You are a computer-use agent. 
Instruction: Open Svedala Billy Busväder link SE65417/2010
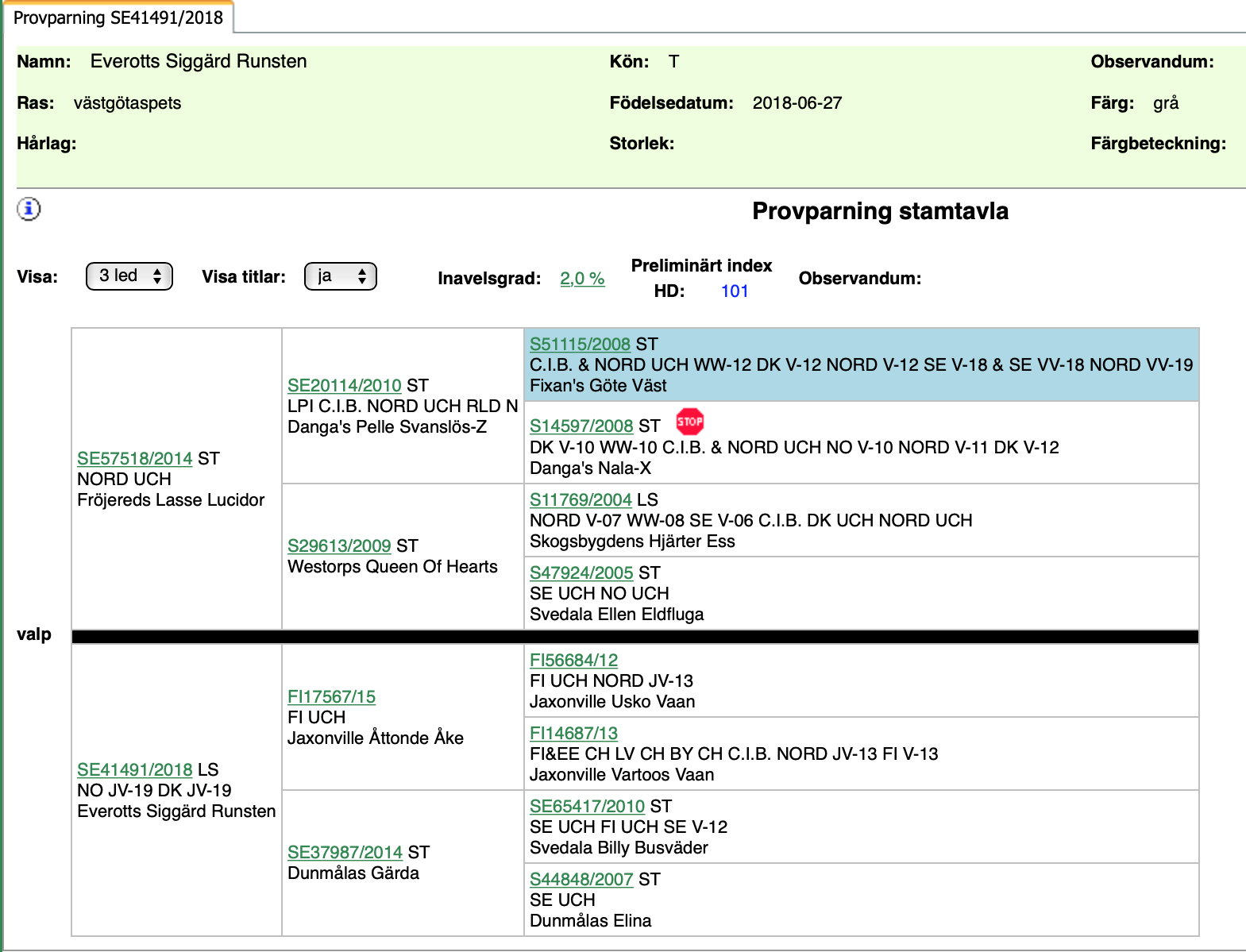587,807
